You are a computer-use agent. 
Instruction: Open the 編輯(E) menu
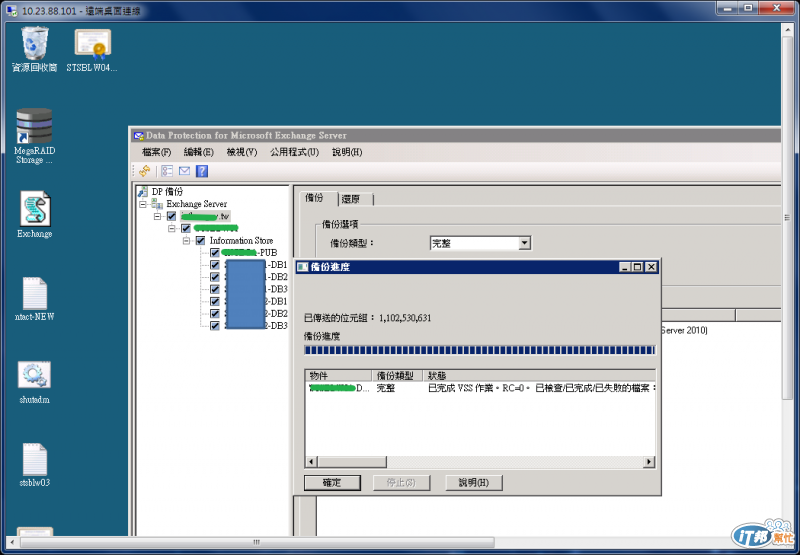198,152
